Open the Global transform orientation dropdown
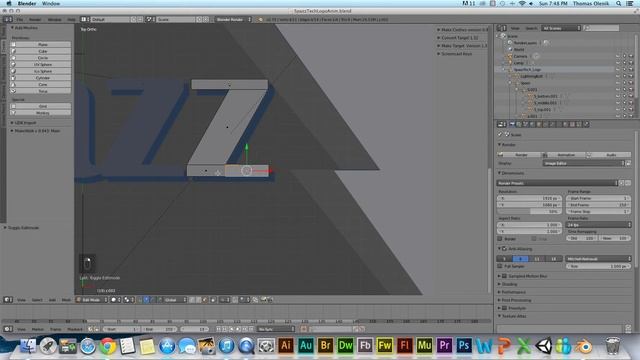640x360 pixels. click(x=175, y=300)
